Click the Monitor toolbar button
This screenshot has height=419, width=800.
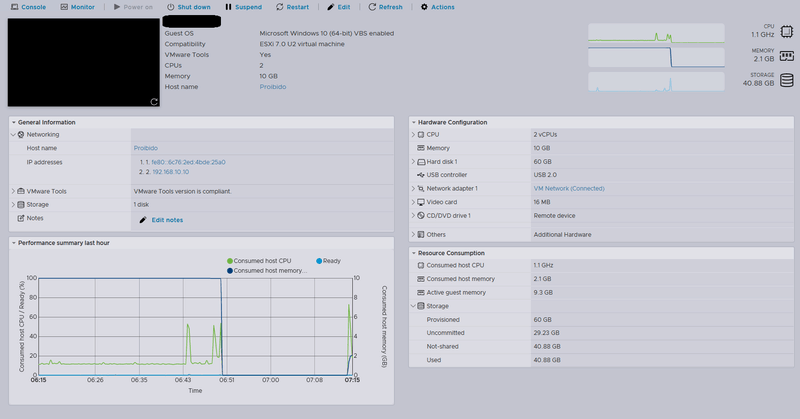[x=78, y=7]
